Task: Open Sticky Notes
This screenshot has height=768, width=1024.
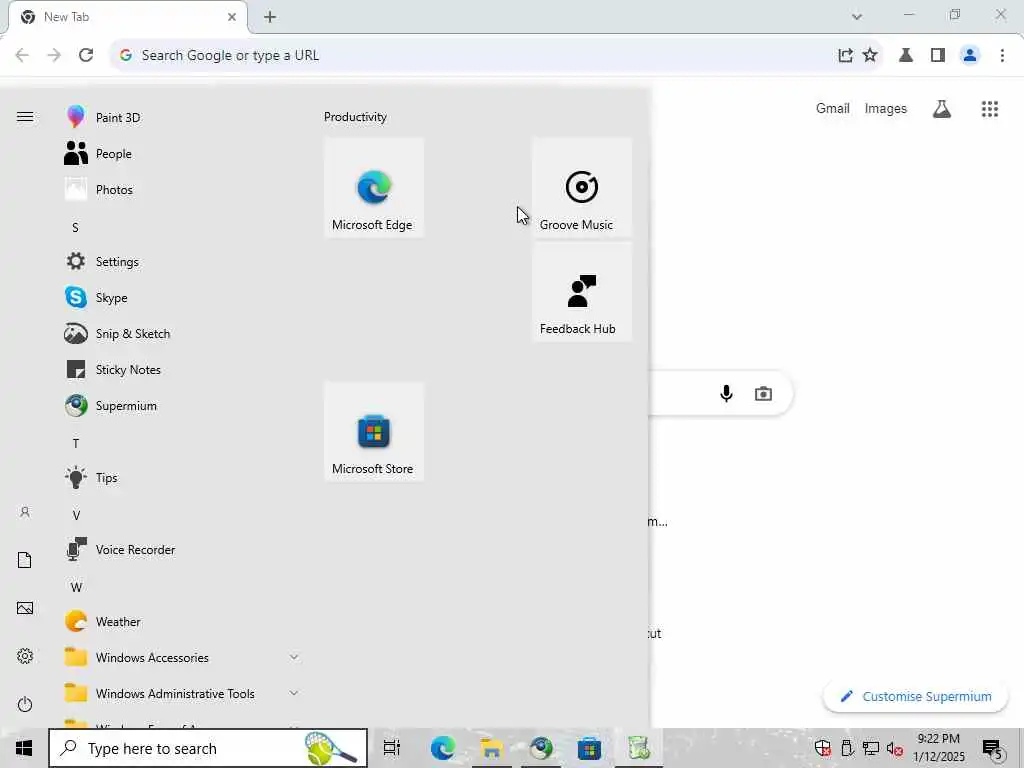Action: pyautogui.click(x=183, y=370)
